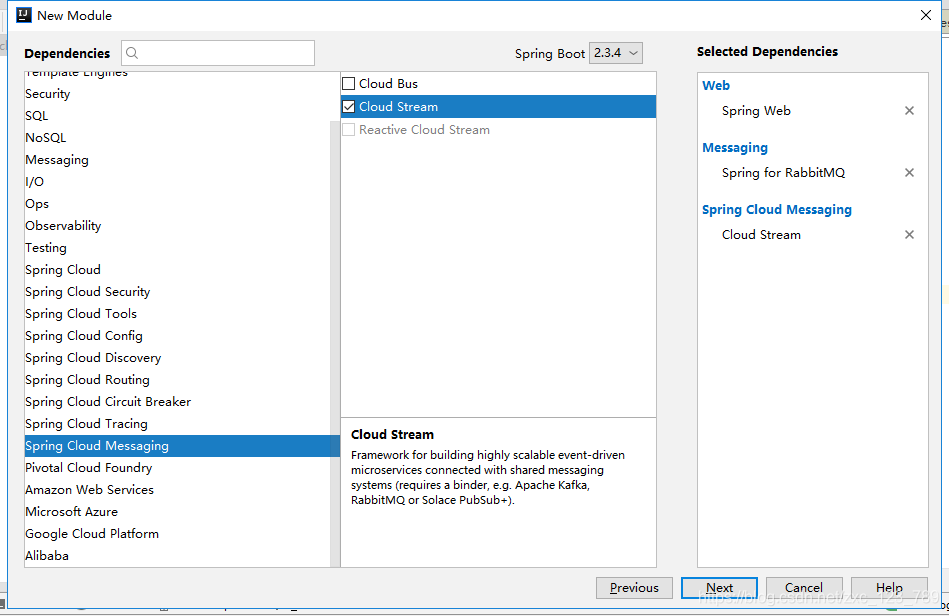Image resolution: width=949 pixels, height=616 pixels.
Task: Select the Spring Cloud Tracing category
Action: tap(178, 424)
